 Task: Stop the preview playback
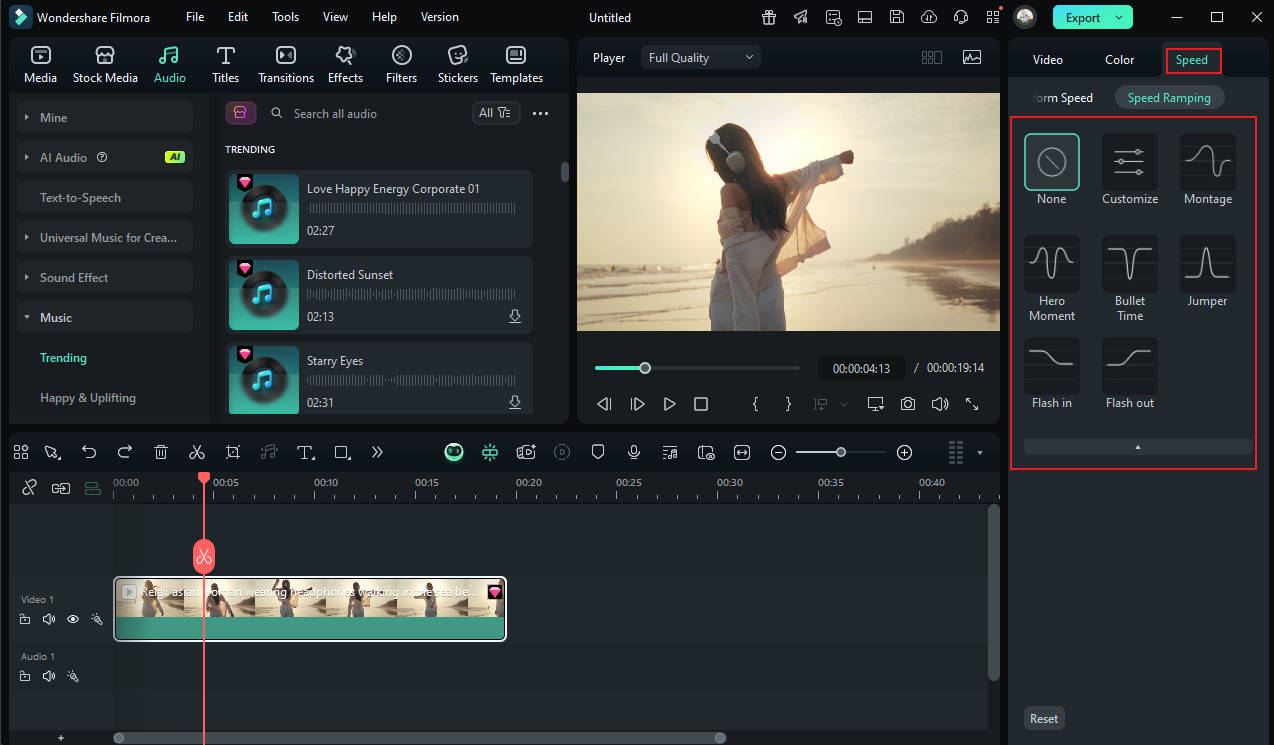click(x=701, y=404)
